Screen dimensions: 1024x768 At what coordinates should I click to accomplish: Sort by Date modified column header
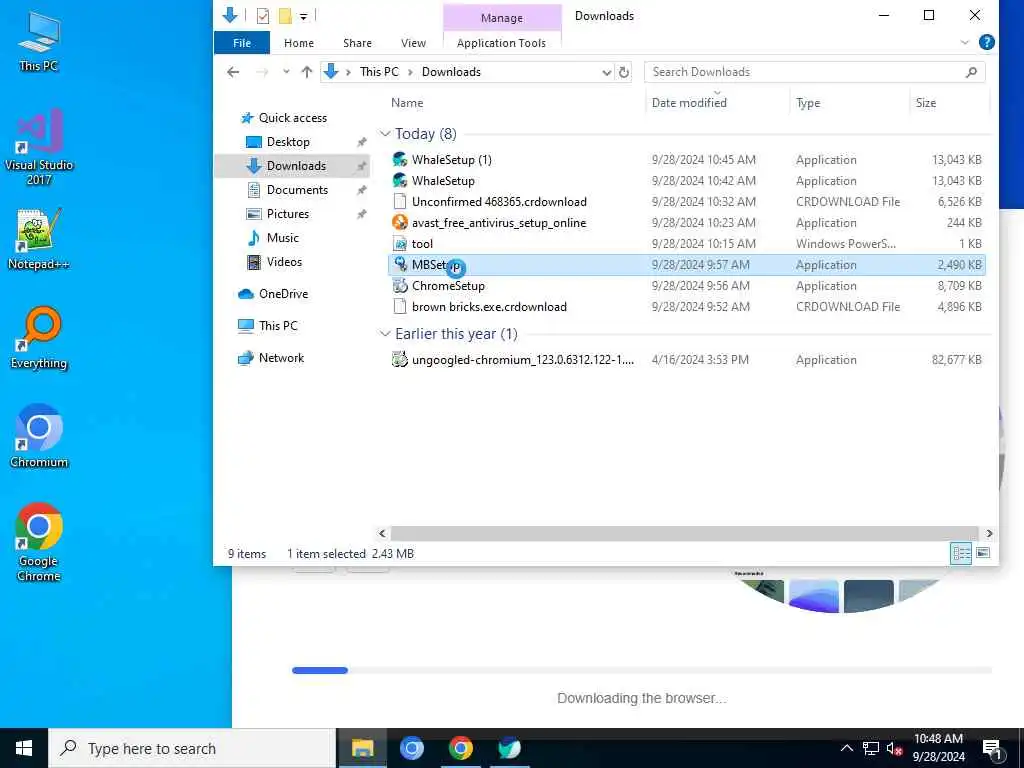(x=689, y=103)
